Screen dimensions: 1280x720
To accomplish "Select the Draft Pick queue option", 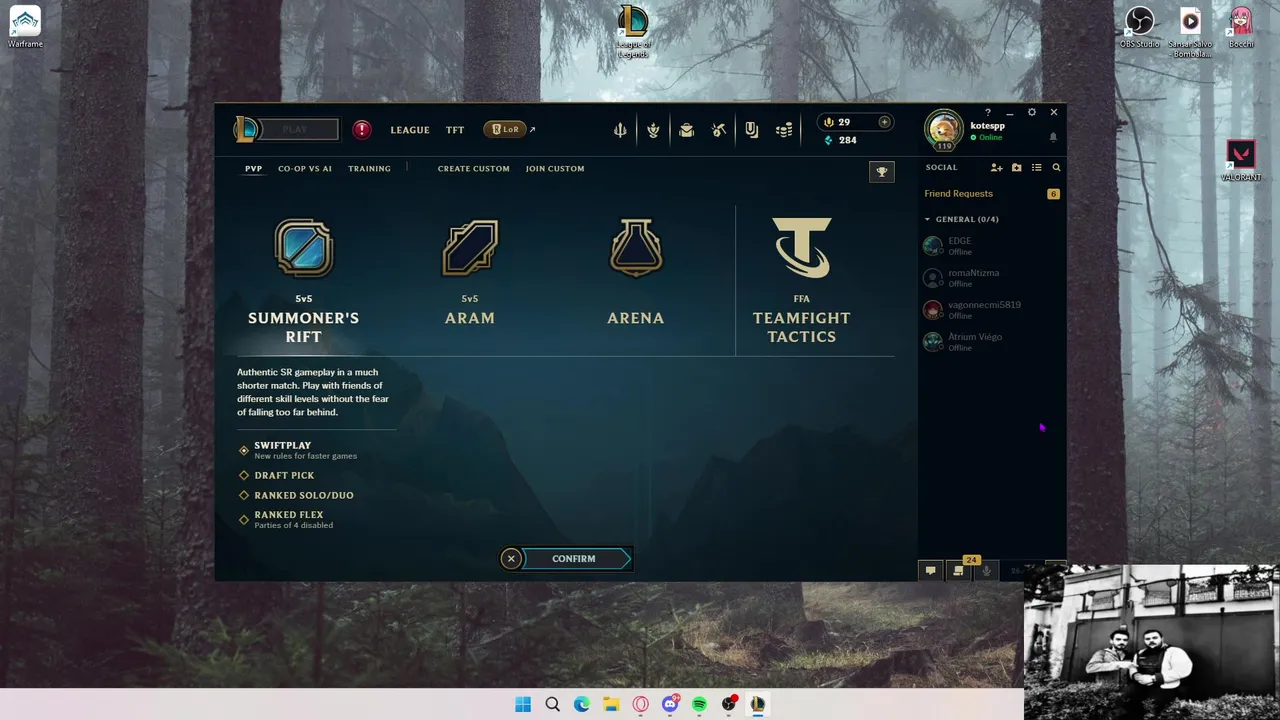I will pos(276,475).
